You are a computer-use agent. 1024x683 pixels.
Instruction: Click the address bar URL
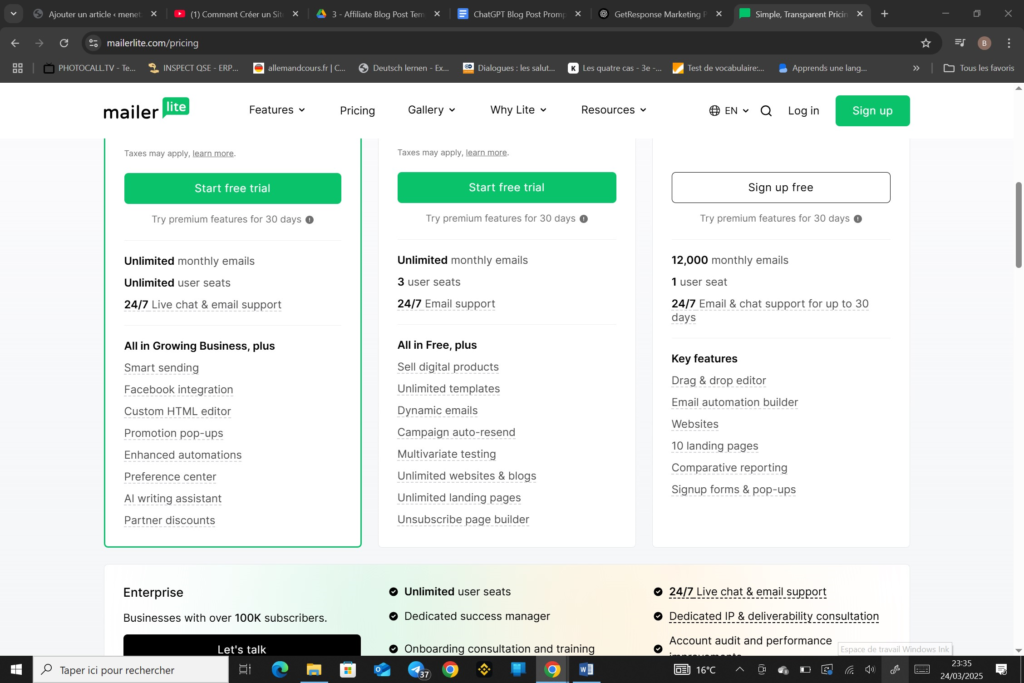point(152,43)
